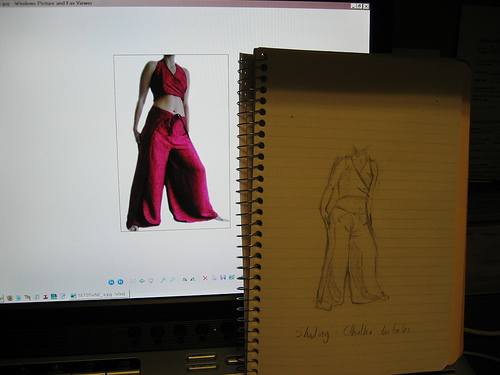The image size is (500, 375).
Task: Click the Zoom In magnifier
Action: pos(163,280)
